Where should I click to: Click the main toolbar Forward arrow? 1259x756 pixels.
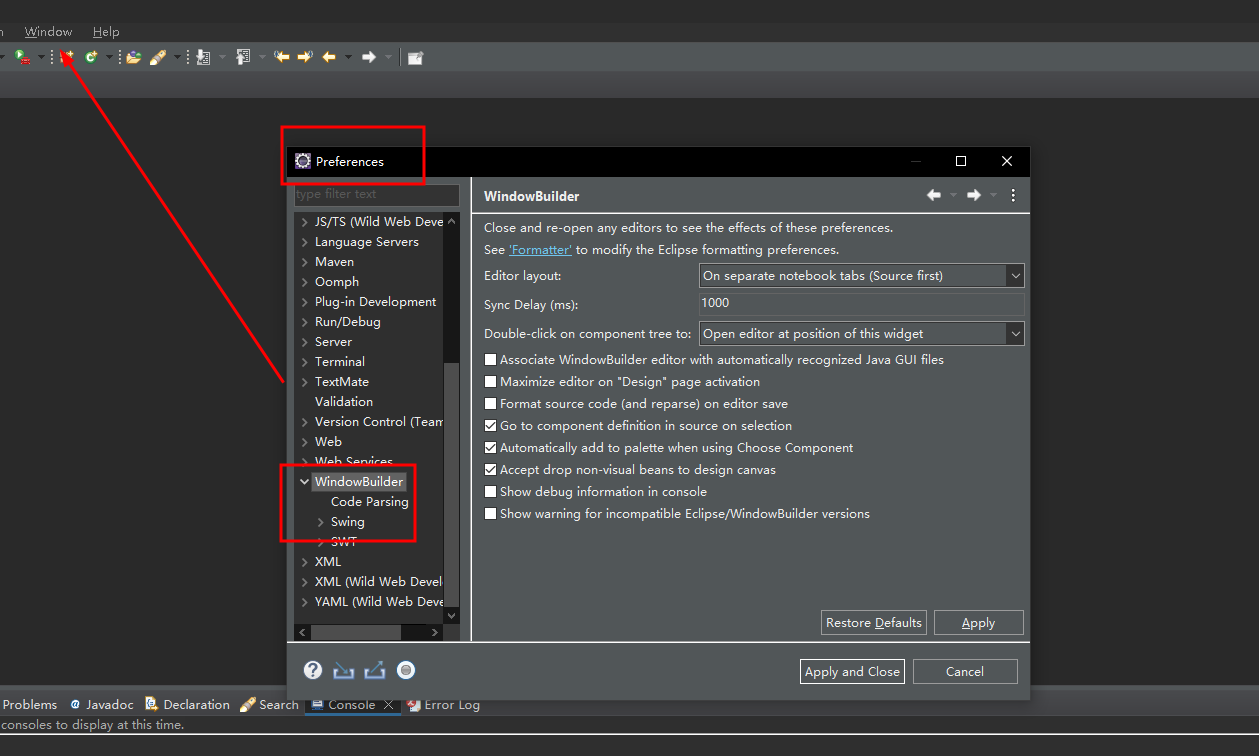[x=369, y=57]
